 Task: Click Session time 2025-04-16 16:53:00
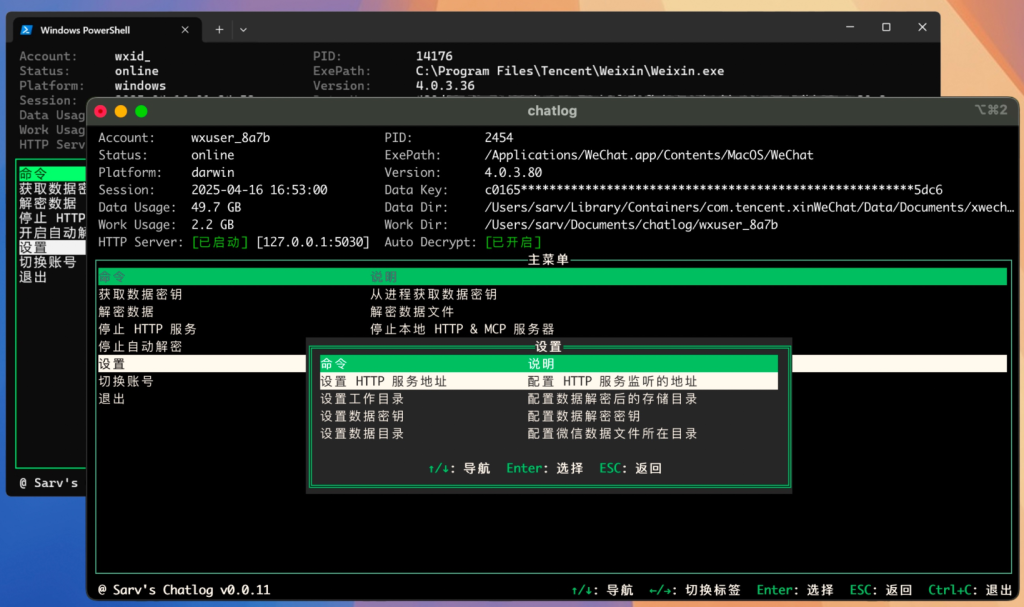(x=259, y=190)
